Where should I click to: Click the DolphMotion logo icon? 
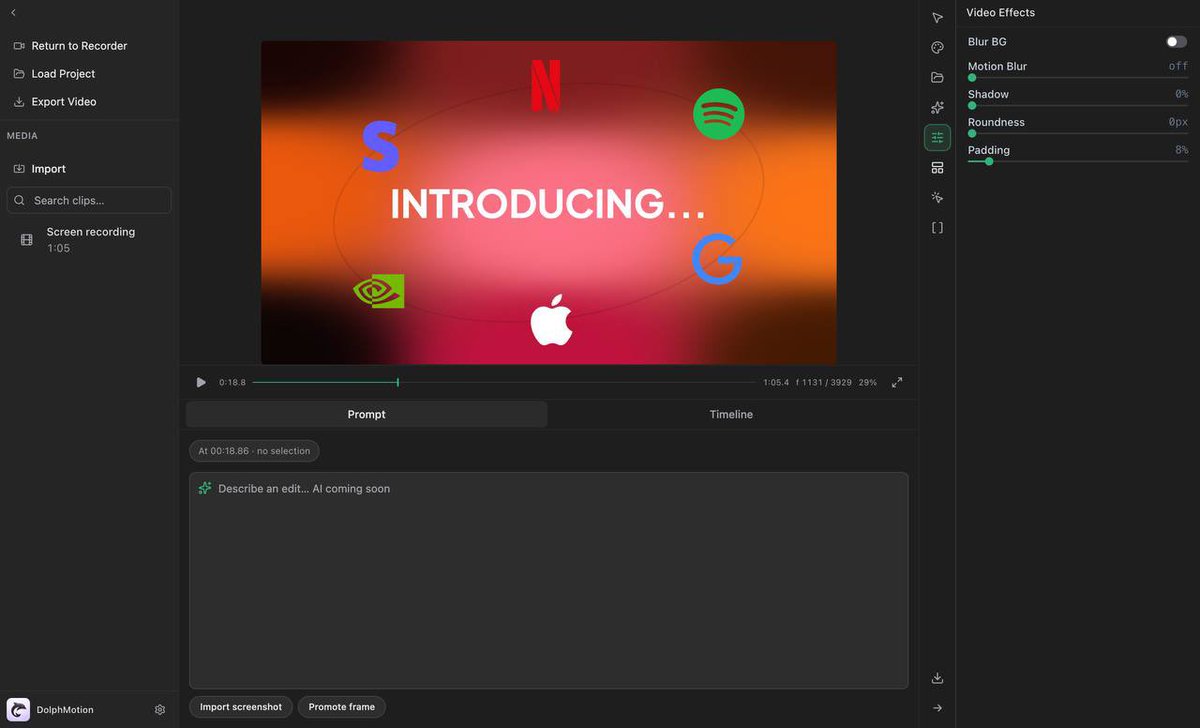pyautogui.click(x=18, y=710)
